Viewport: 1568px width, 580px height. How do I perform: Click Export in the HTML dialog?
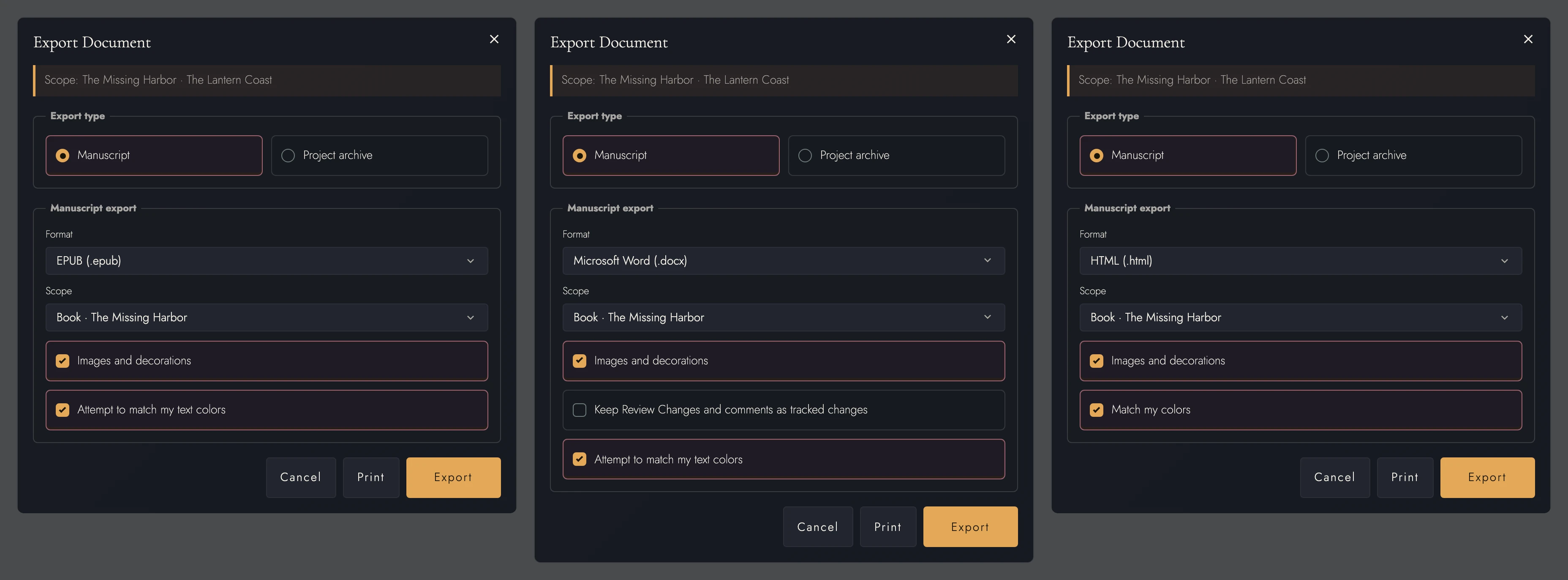click(1487, 477)
